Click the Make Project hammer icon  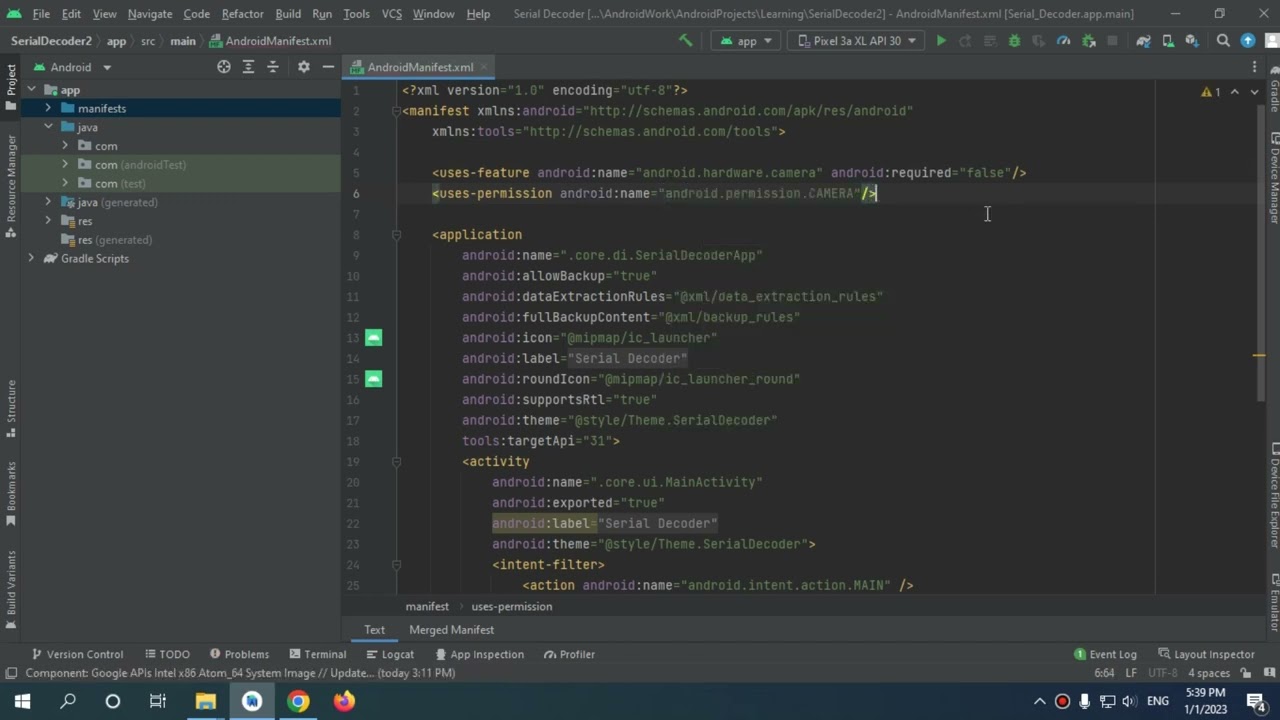[685, 41]
